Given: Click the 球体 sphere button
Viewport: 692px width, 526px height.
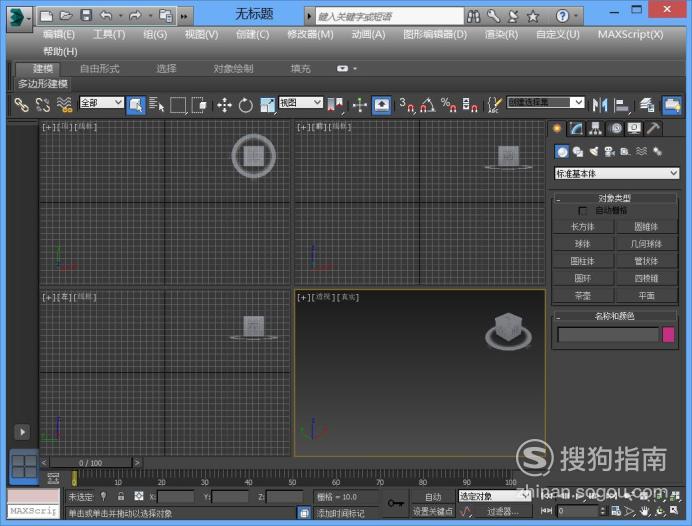Looking at the screenshot, I should click(x=583, y=244).
